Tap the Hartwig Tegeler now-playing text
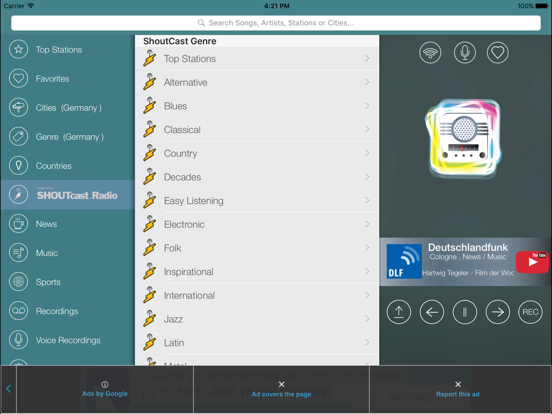 click(x=468, y=273)
